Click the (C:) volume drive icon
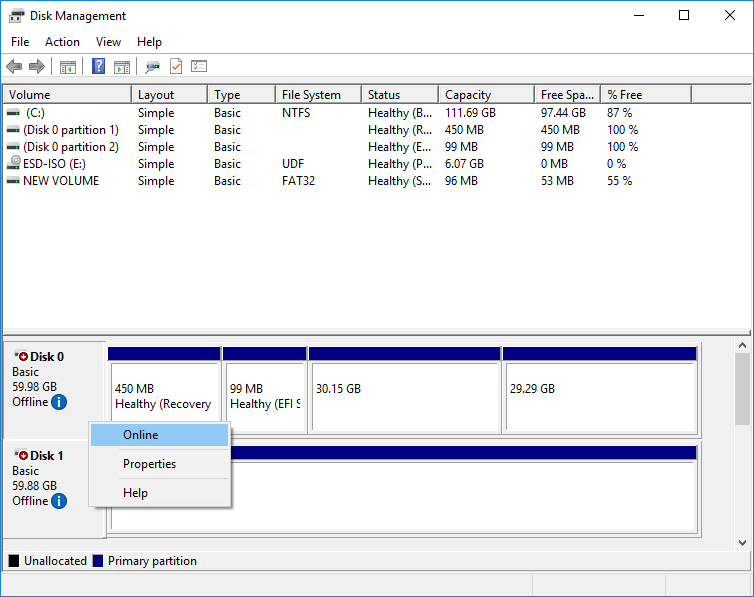 (x=13, y=112)
